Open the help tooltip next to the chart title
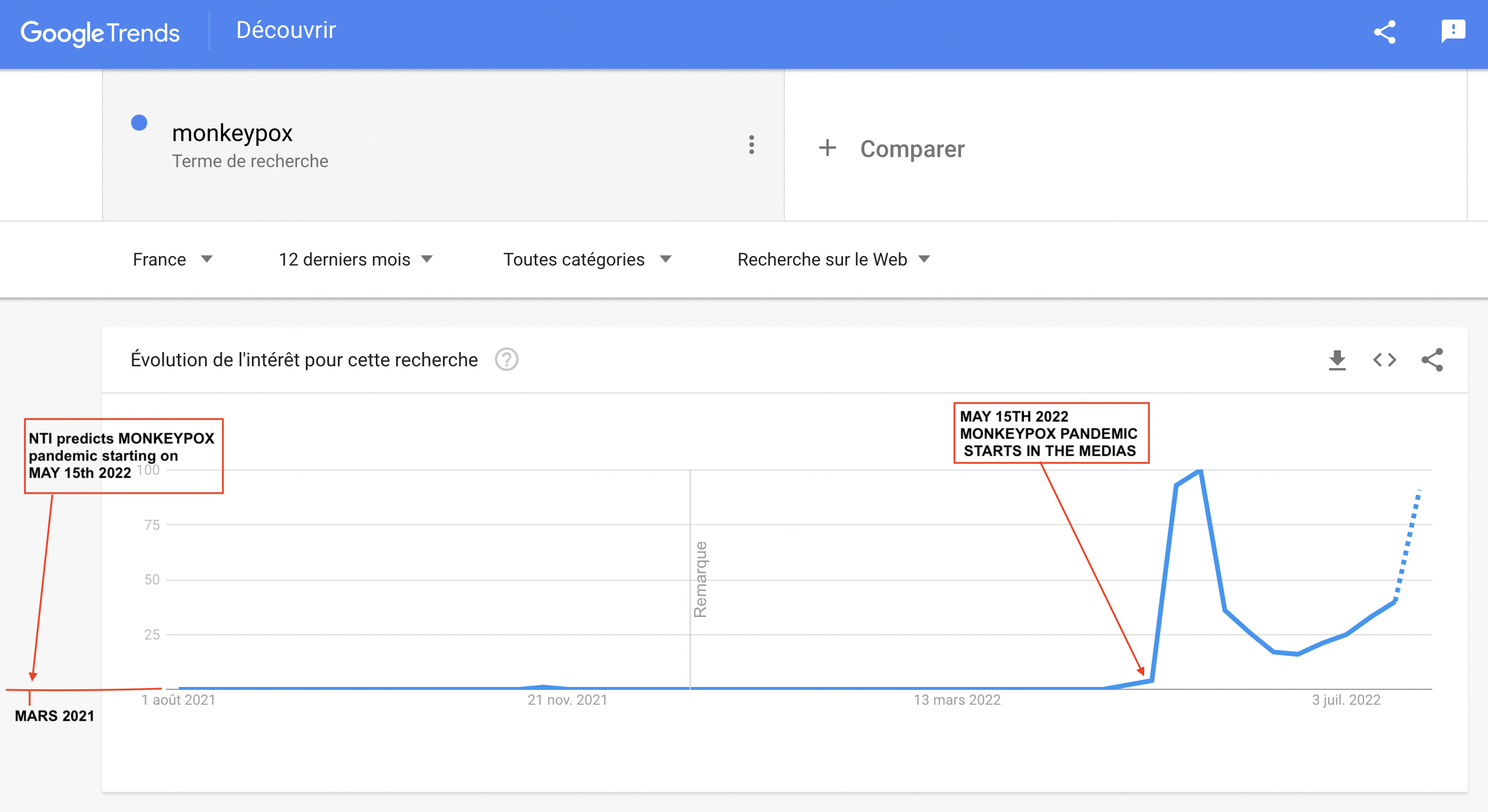This screenshot has width=1488, height=812. point(507,359)
